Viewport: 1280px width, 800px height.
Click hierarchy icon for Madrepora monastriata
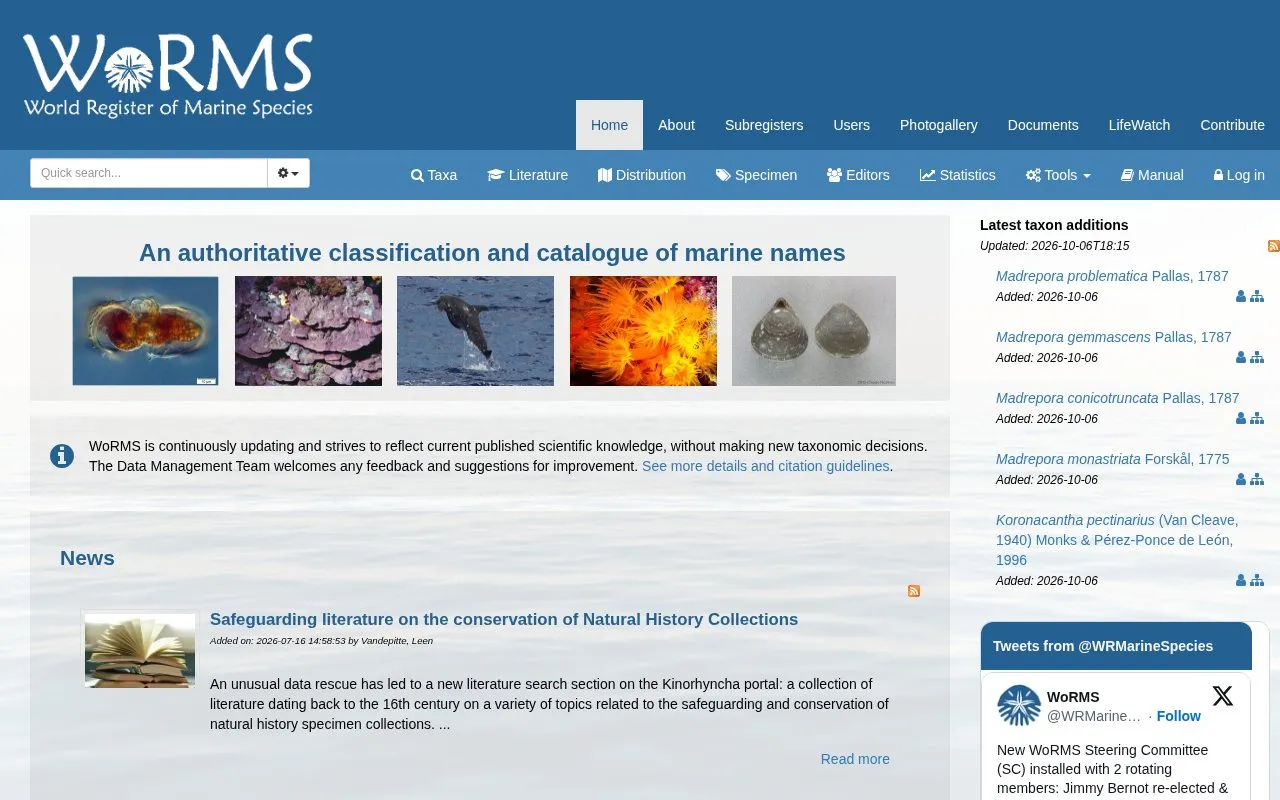click(1257, 480)
